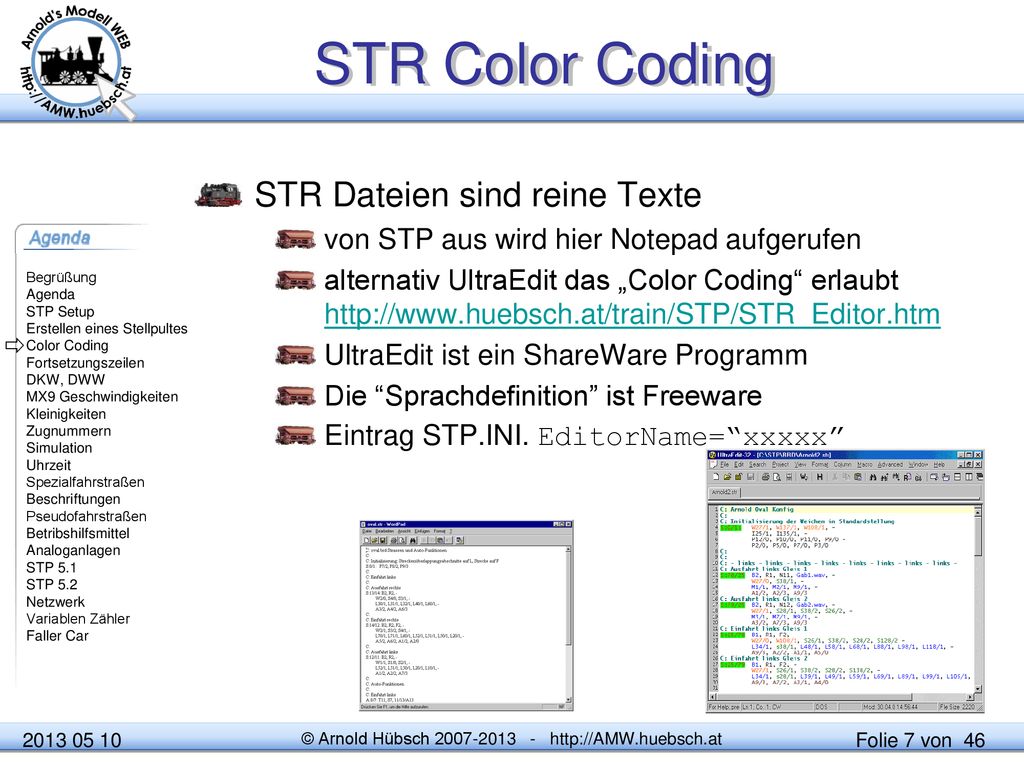
Task: Open View menu in UltraEdit window
Action: tap(801, 464)
